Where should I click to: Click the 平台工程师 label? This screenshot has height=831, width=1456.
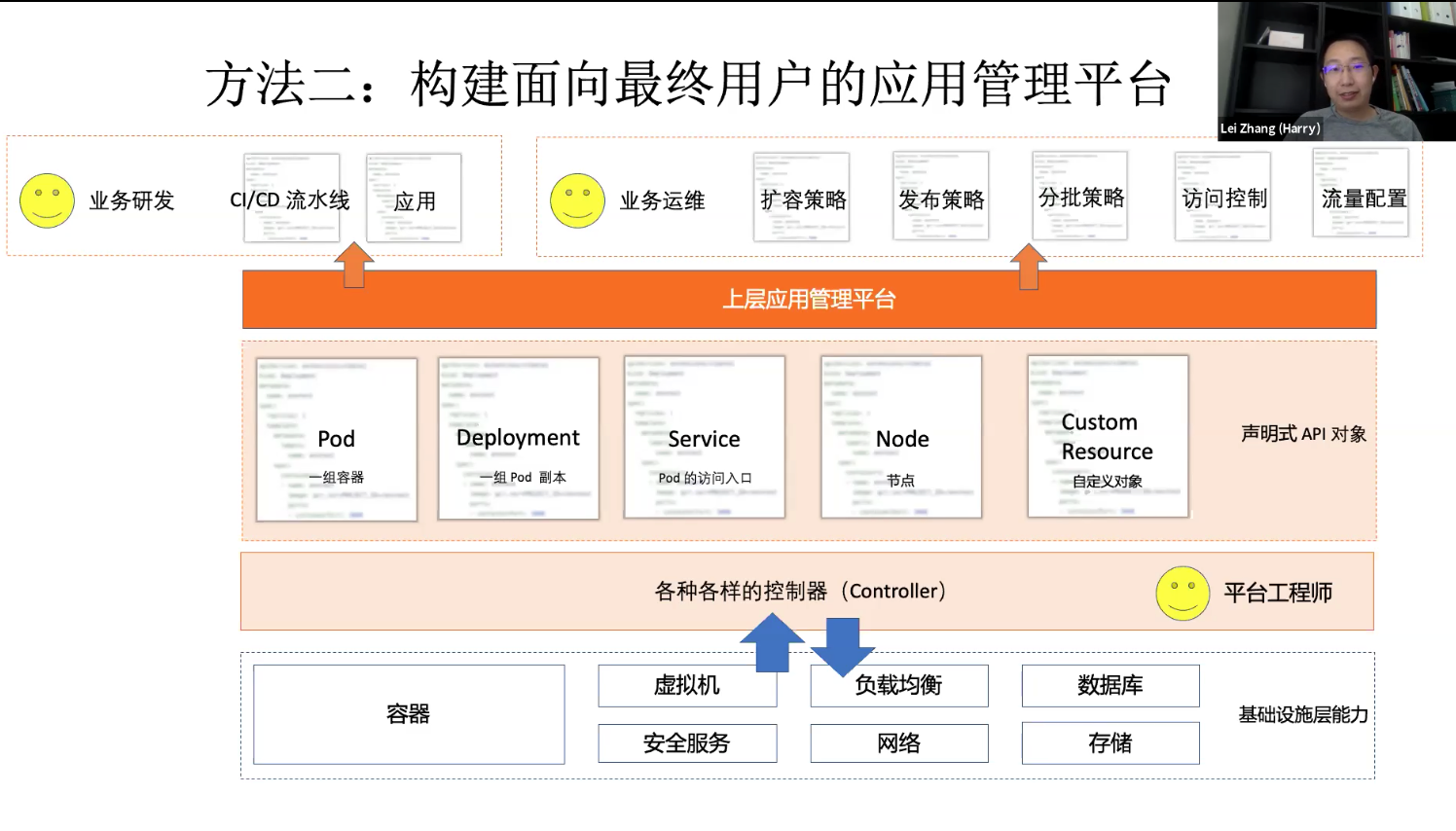click(1278, 593)
